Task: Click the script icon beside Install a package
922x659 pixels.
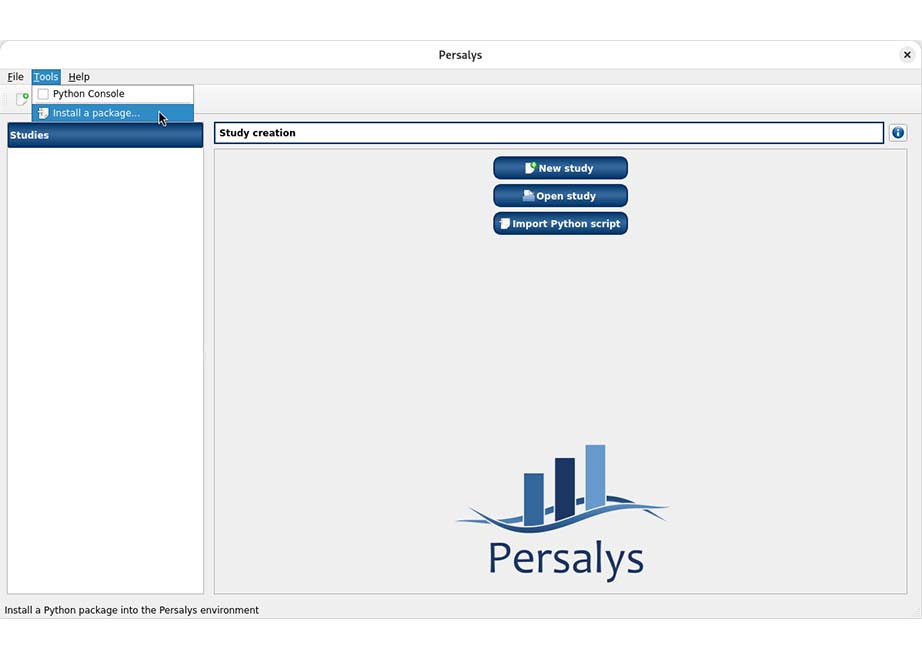Action: [43, 113]
